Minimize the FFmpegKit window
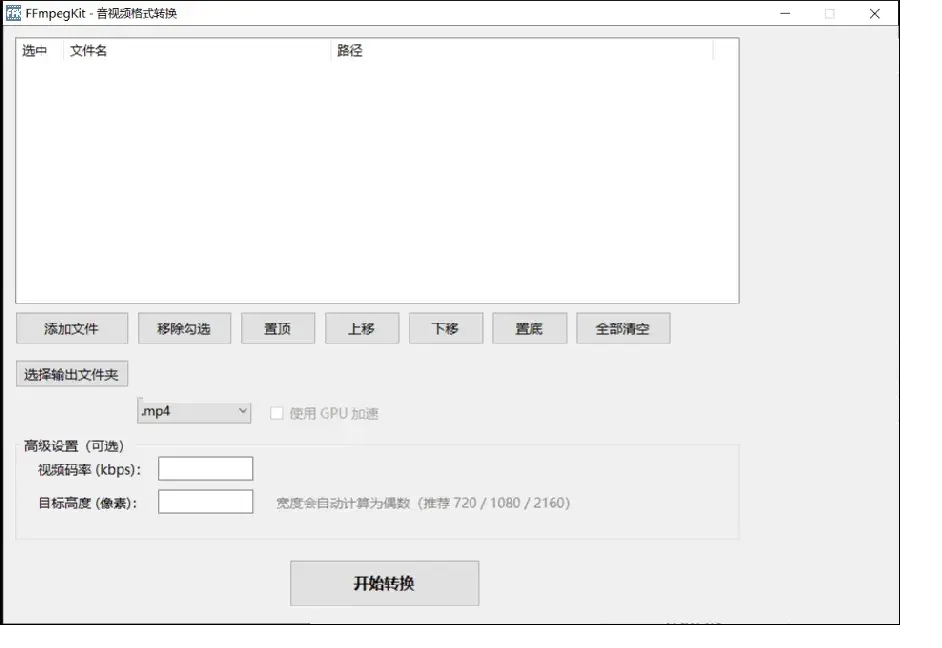The image size is (942, 648). pos(785,13)
